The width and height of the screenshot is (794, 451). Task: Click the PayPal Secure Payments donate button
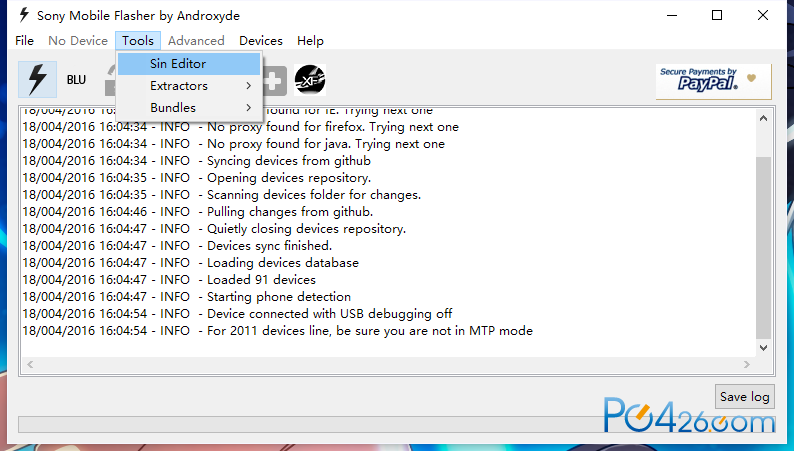pos(714,81)
